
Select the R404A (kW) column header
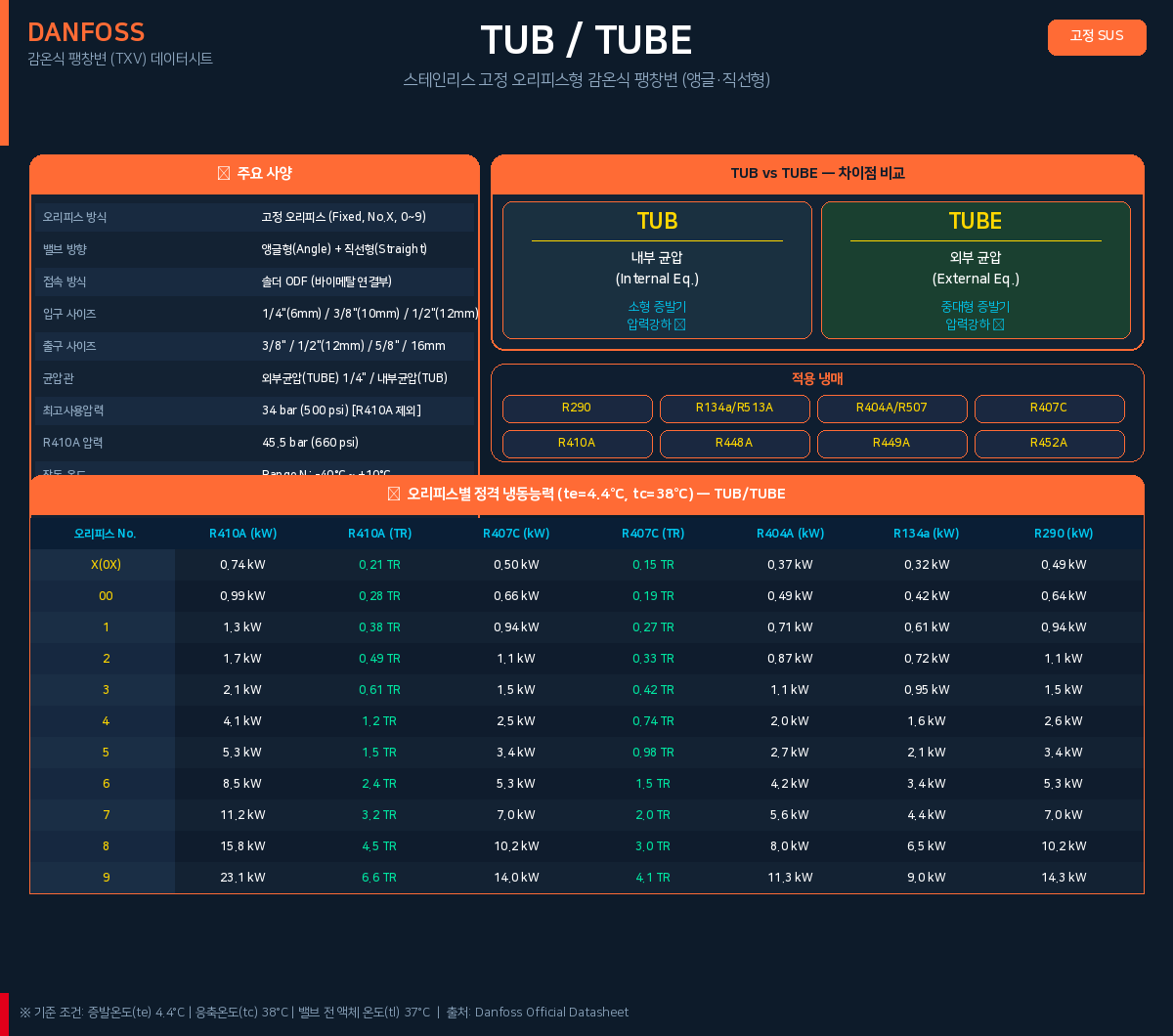coord(790,534)
